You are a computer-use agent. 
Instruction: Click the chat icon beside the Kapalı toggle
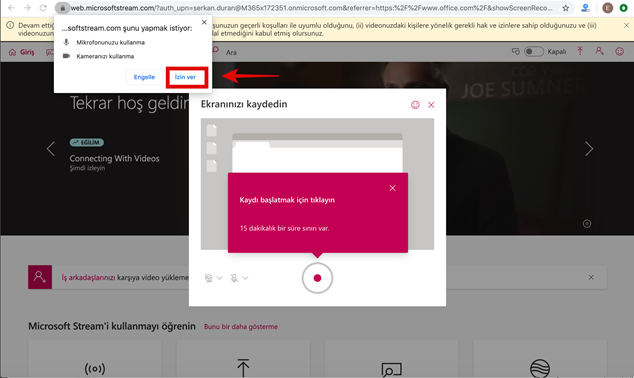tap(516, 51)
